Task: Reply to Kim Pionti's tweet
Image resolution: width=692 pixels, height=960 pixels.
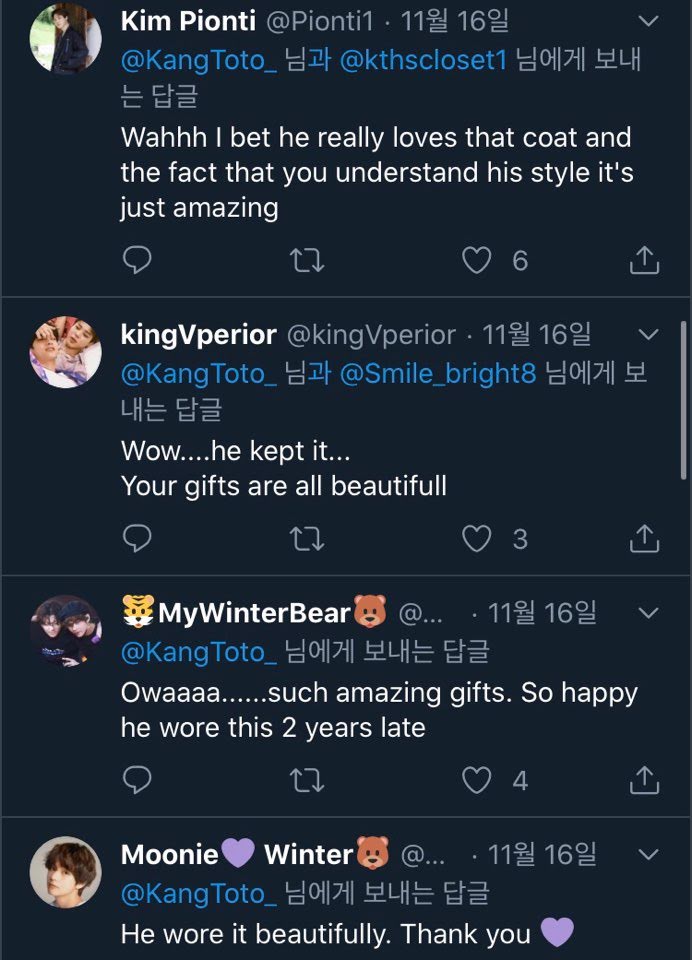Action: [x=136, y=261]
